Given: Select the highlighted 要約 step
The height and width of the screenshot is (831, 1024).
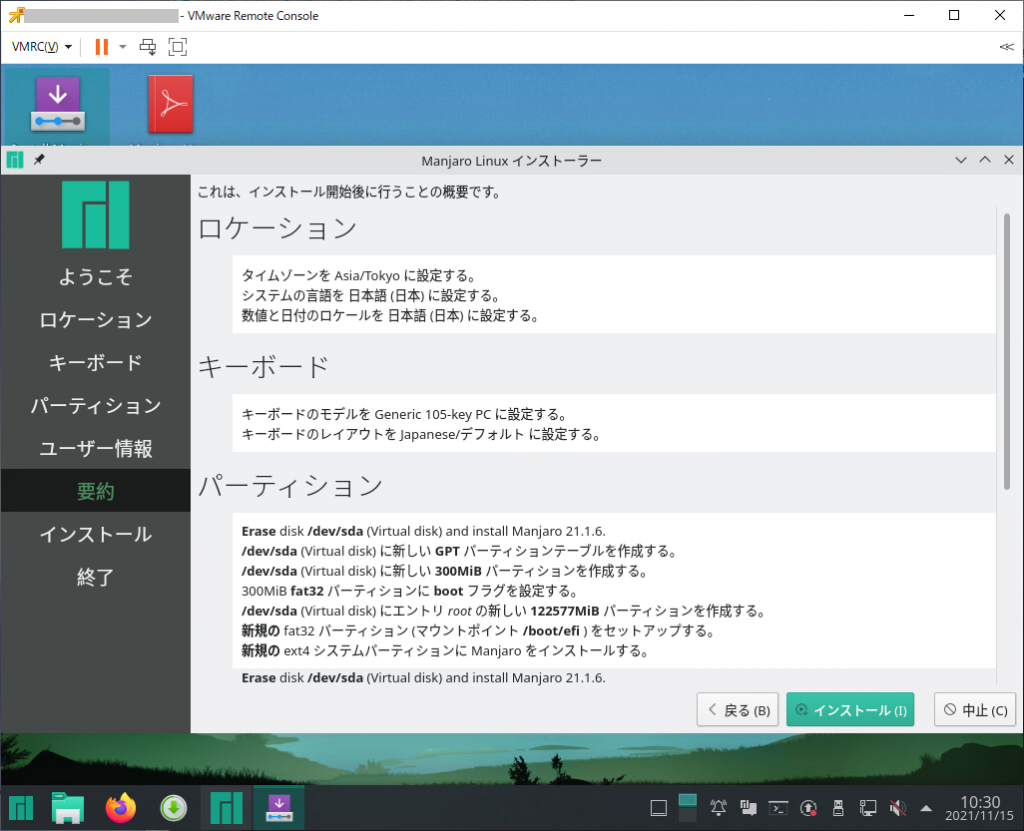Looking at the screenshot, I should coord(95,491).
